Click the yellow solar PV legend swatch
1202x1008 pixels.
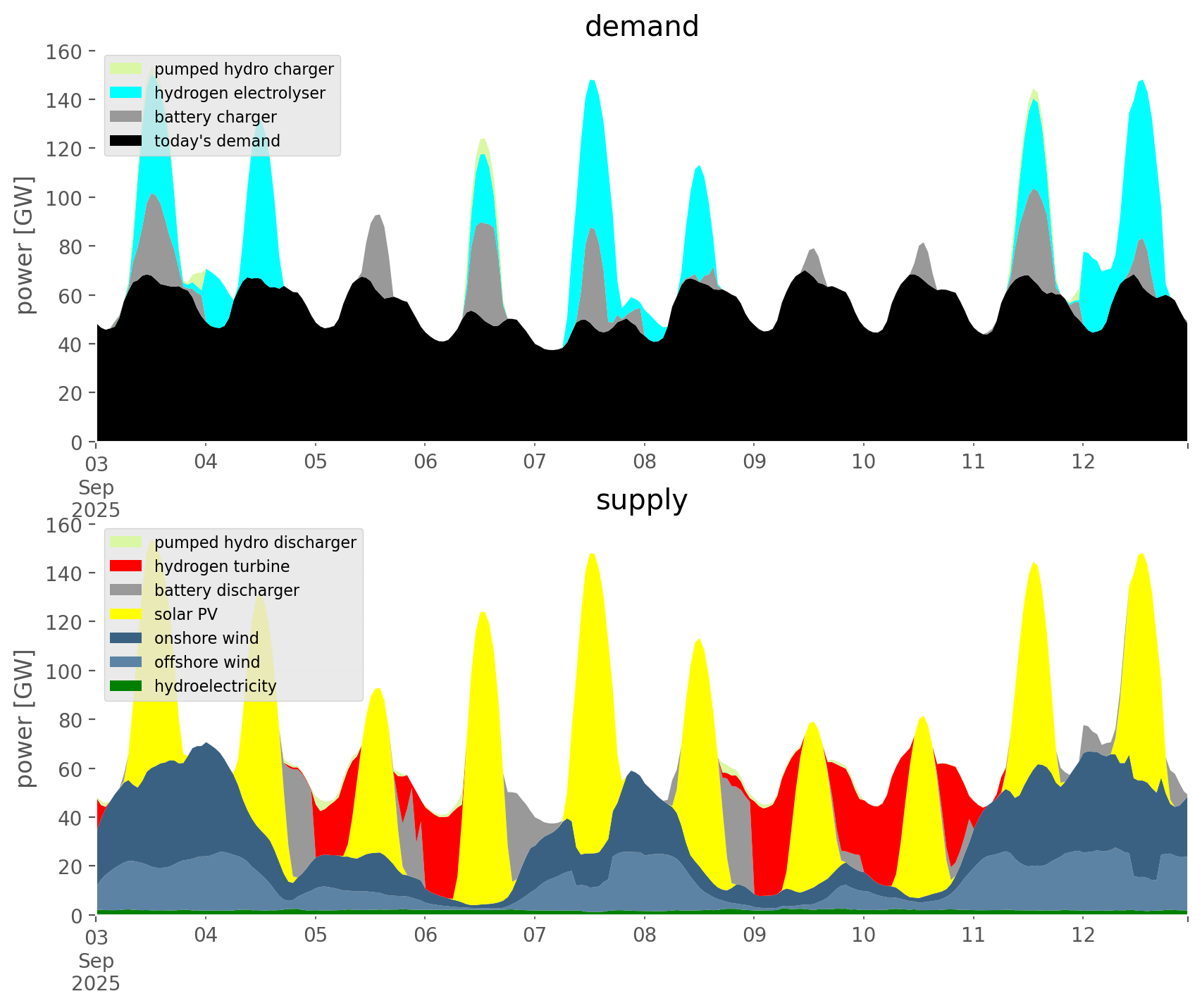coord(127,614)
